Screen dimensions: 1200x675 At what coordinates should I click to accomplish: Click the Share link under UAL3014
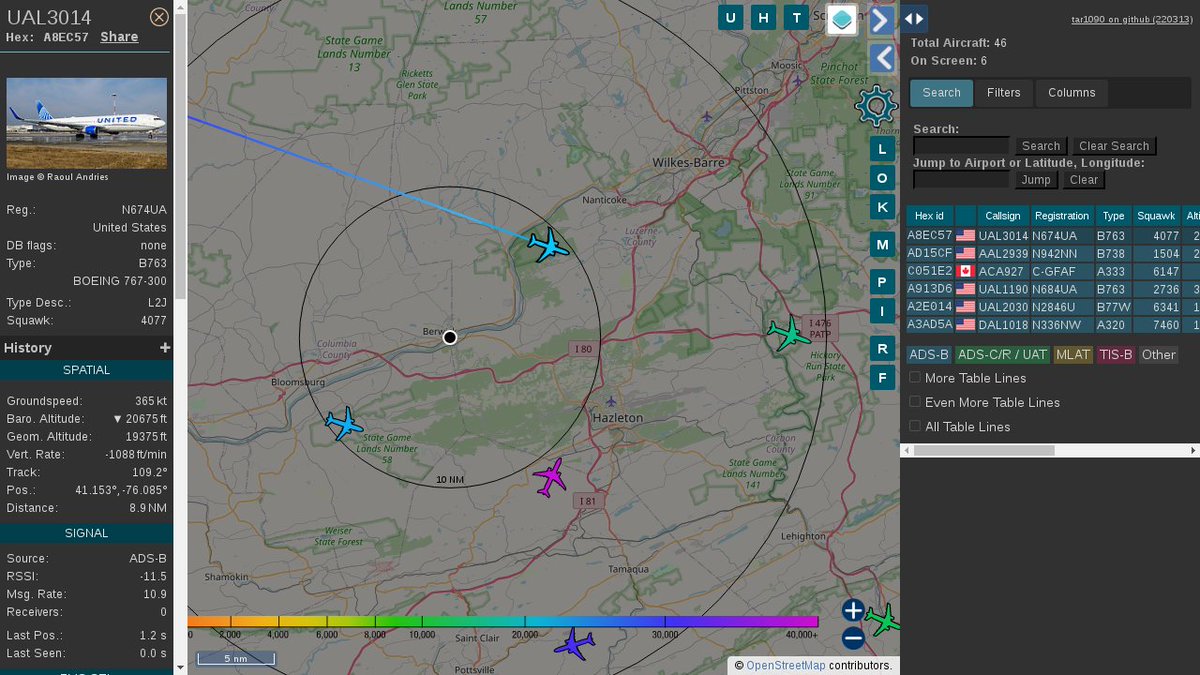[119, 37]
